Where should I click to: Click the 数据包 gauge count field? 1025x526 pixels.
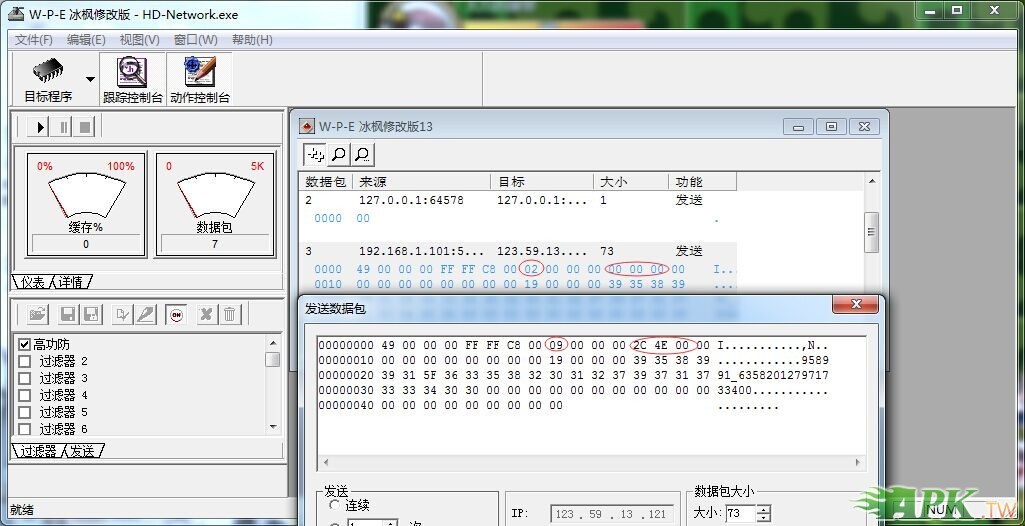[x=215, y=244]
